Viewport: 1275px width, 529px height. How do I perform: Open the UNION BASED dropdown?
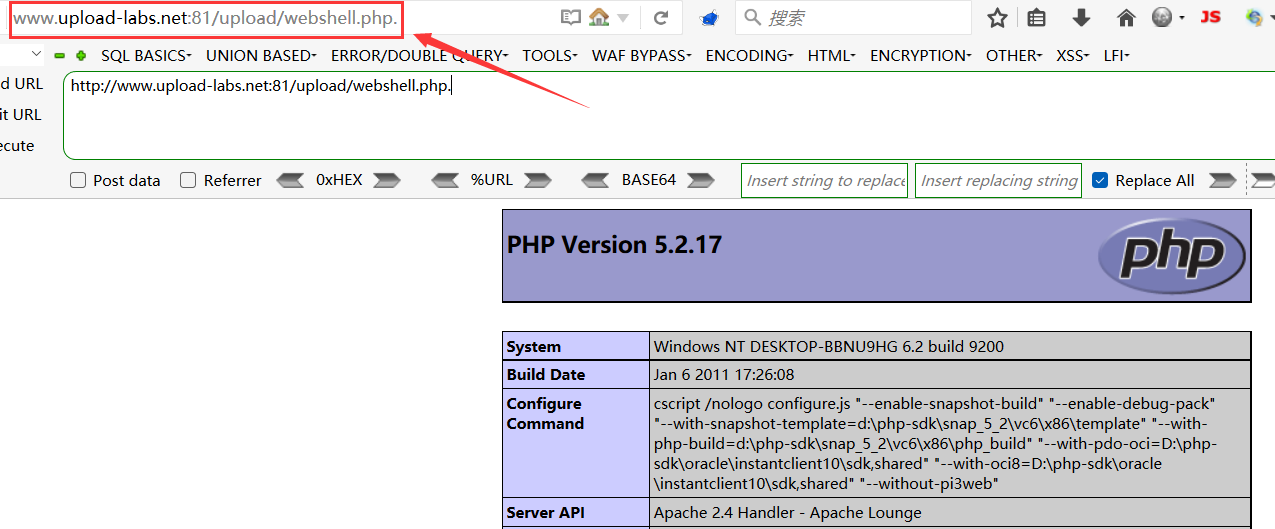point(261,56)
